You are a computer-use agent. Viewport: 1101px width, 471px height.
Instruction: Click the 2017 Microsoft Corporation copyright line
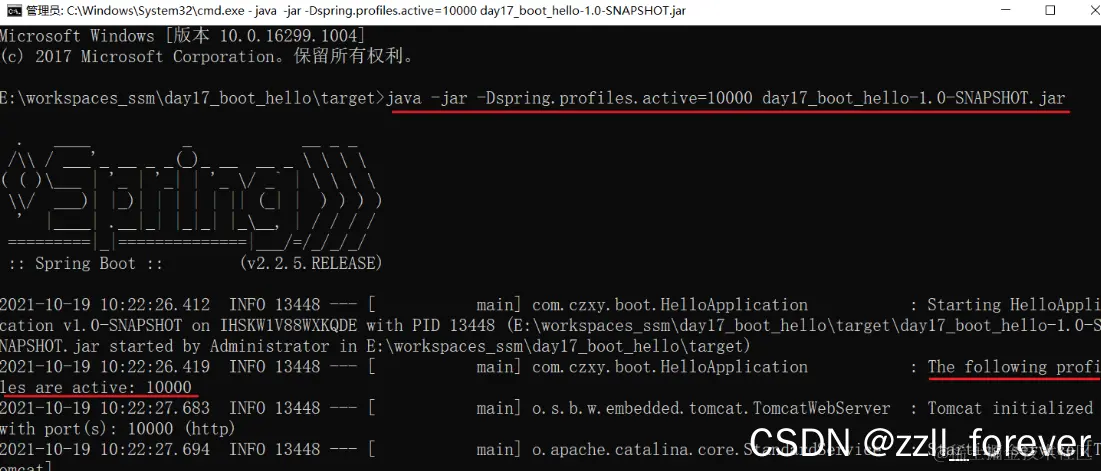[207, 57]
